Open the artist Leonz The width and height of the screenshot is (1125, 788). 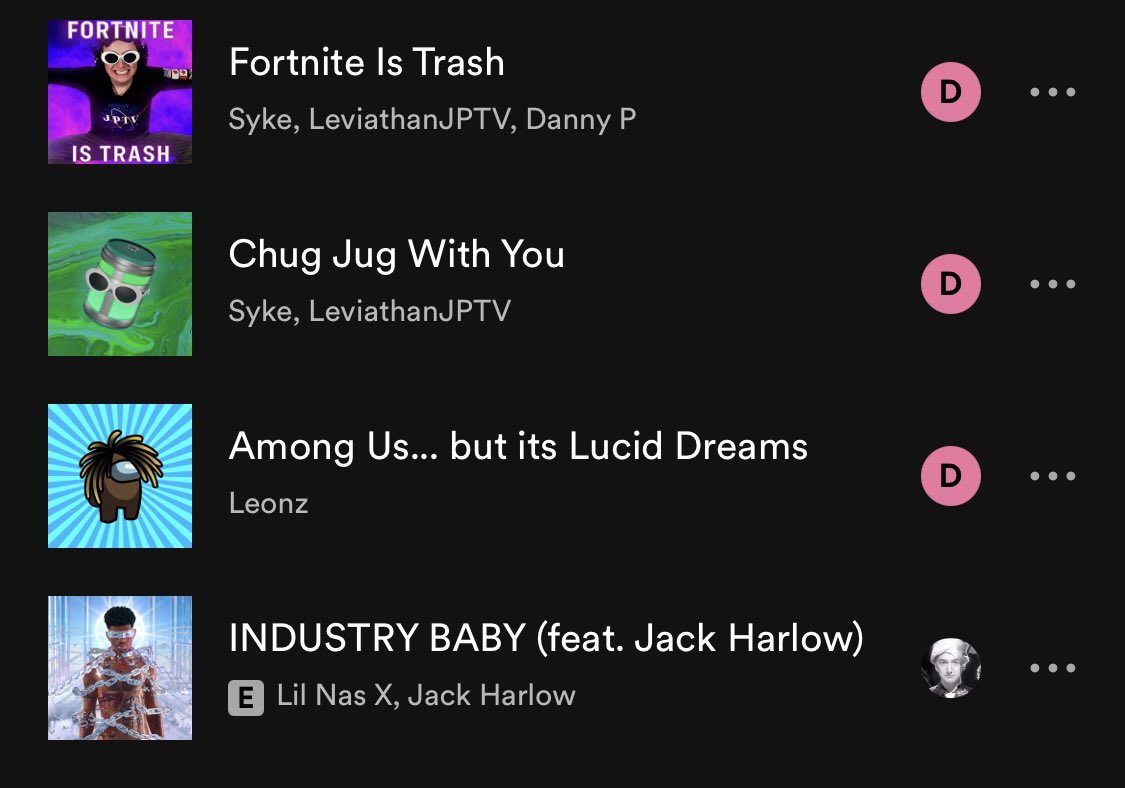point(268,502)
